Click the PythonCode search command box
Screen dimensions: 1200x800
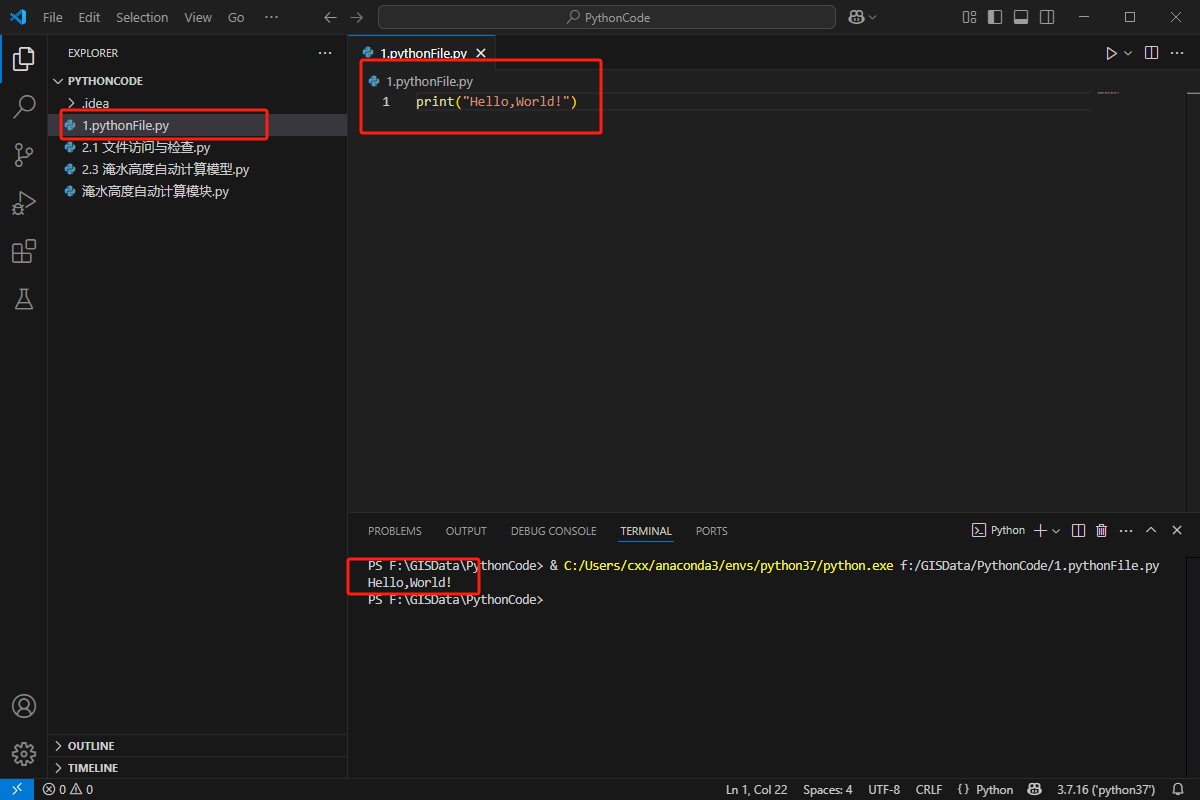pos(607,17)
